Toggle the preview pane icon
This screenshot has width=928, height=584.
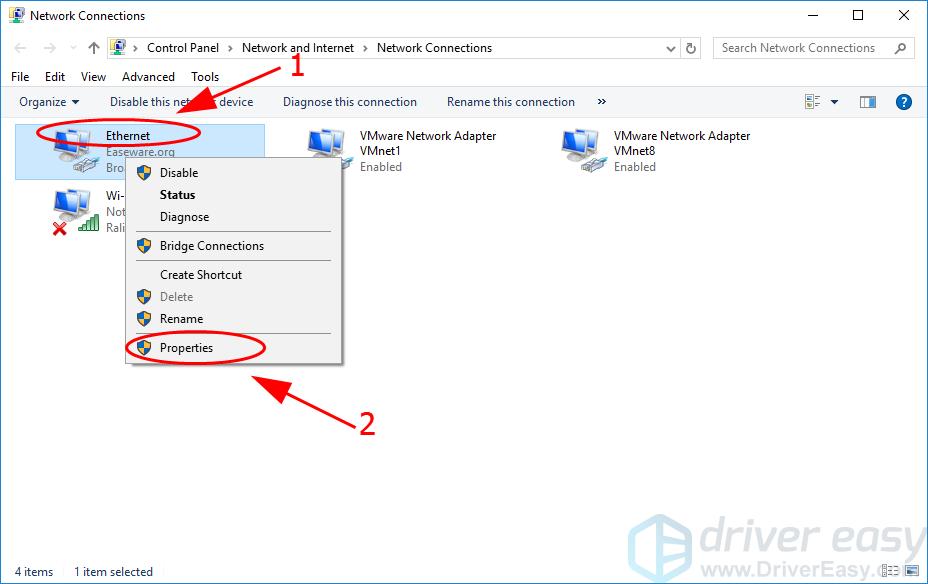click(x=868, y=102)
